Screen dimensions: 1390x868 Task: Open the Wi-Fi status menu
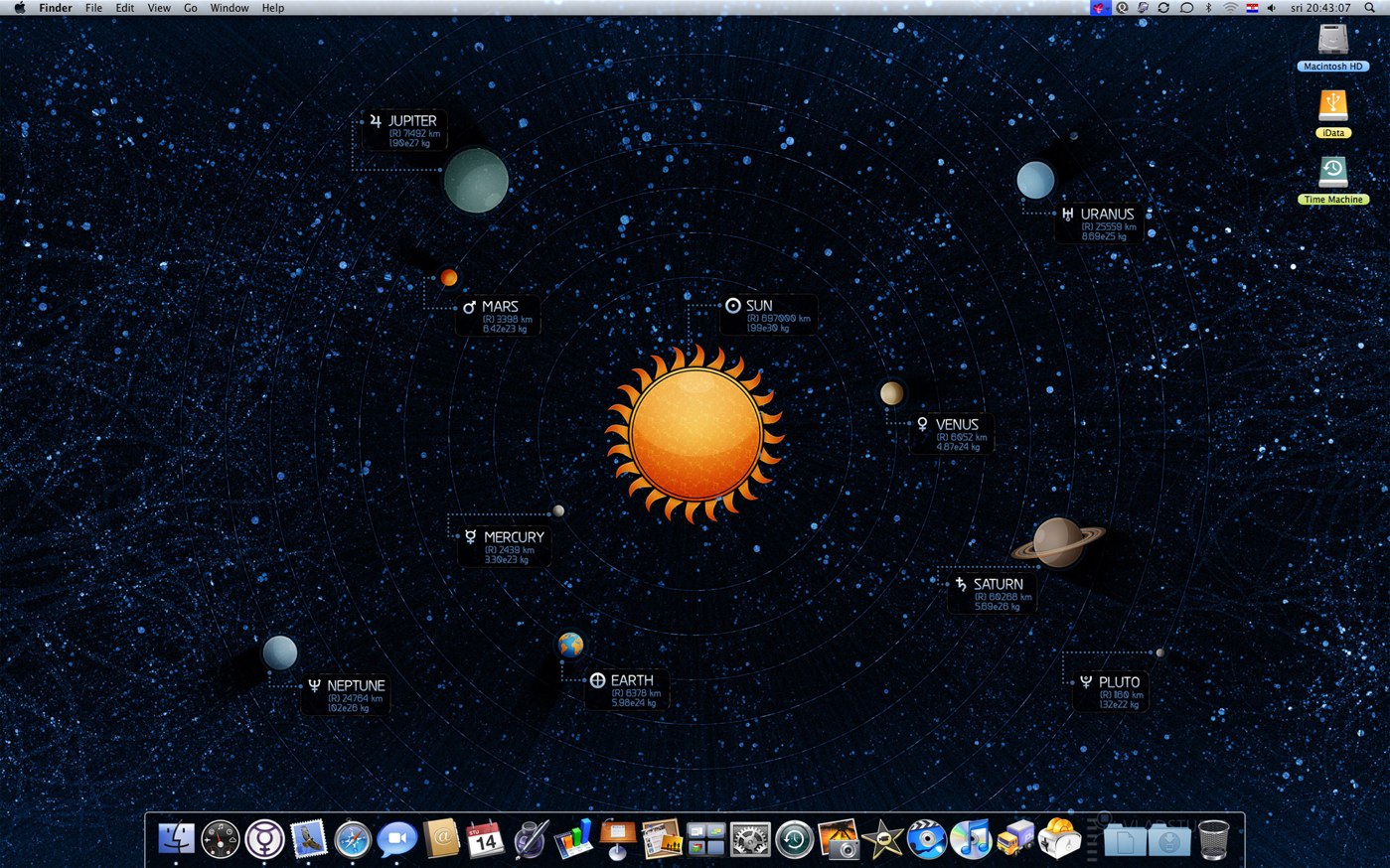pos(1230,8)
